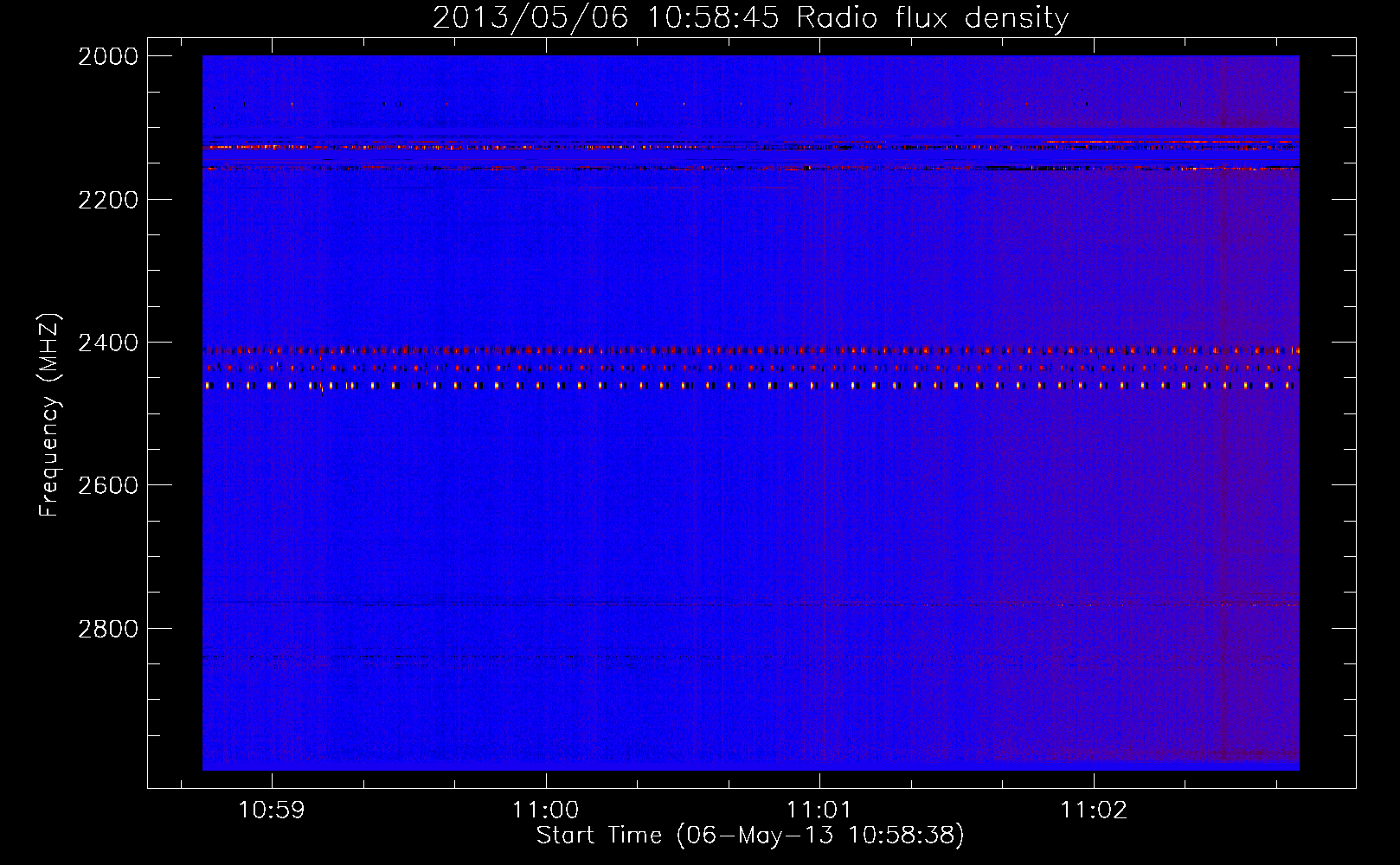Click the plot title '2013/05/06 10:58:45 Radio flux density'
The width and height of the screenshot is (1400, 865).
coord(750,17)
